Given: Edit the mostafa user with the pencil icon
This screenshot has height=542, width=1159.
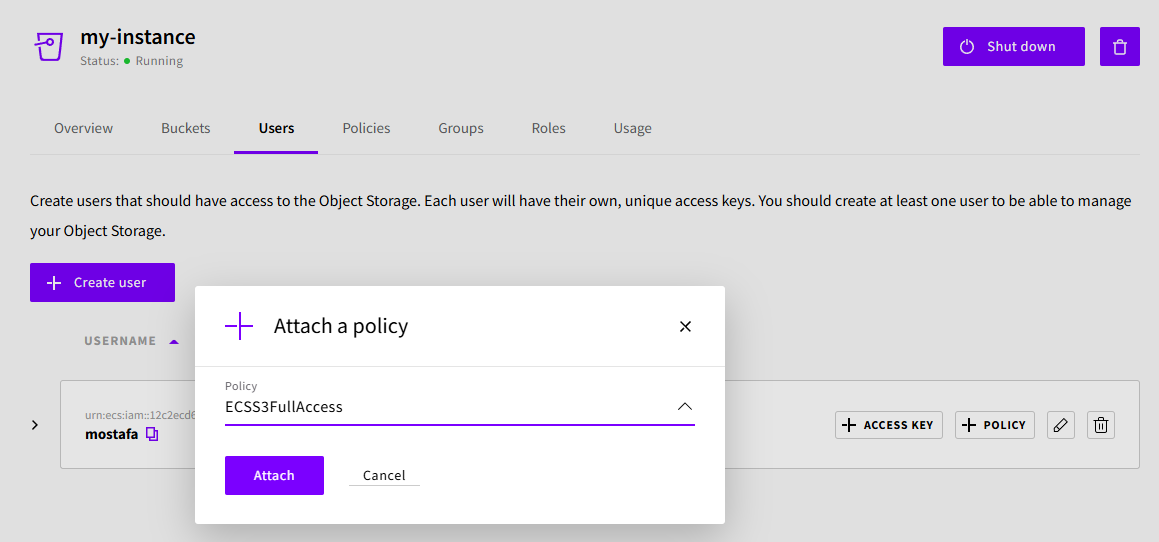Looking at the screenshot, I should click(1061, 425).
